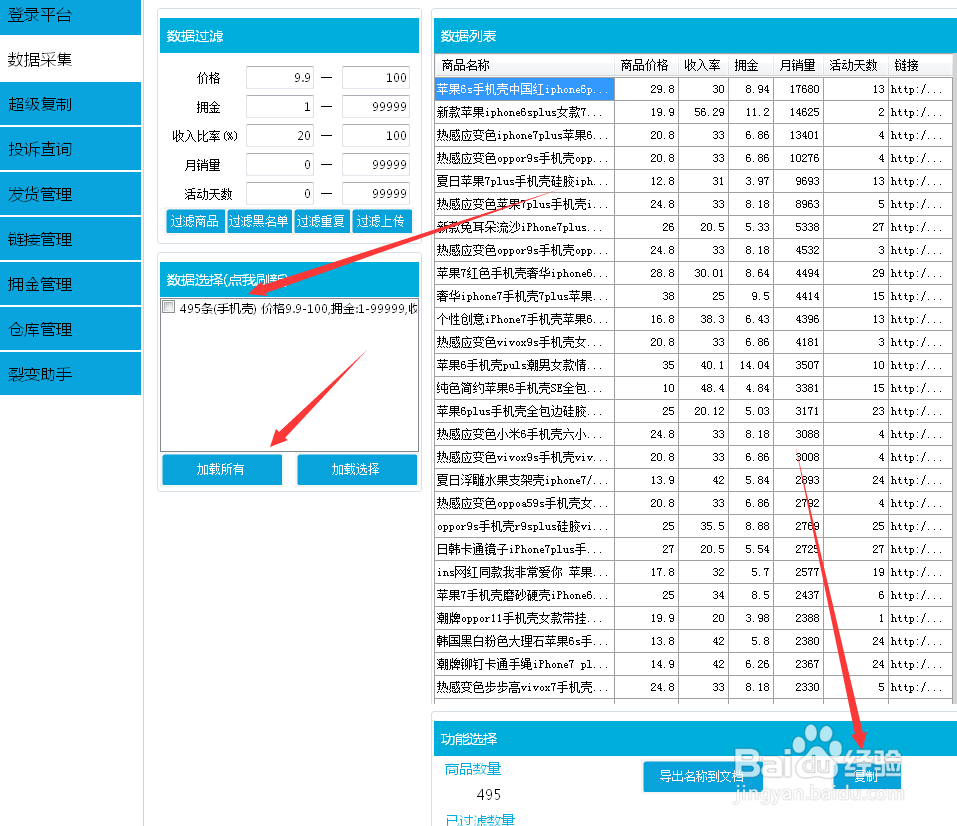Image resolution: width=957 pixels, height=826 pixels.
Task: Select 仓库管理 in the sidebar
Action: (70, 329)
